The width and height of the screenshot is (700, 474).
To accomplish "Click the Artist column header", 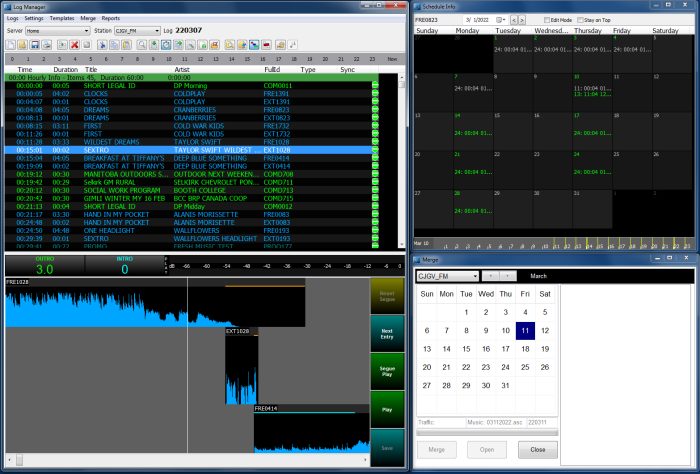I will pos(182,70).
